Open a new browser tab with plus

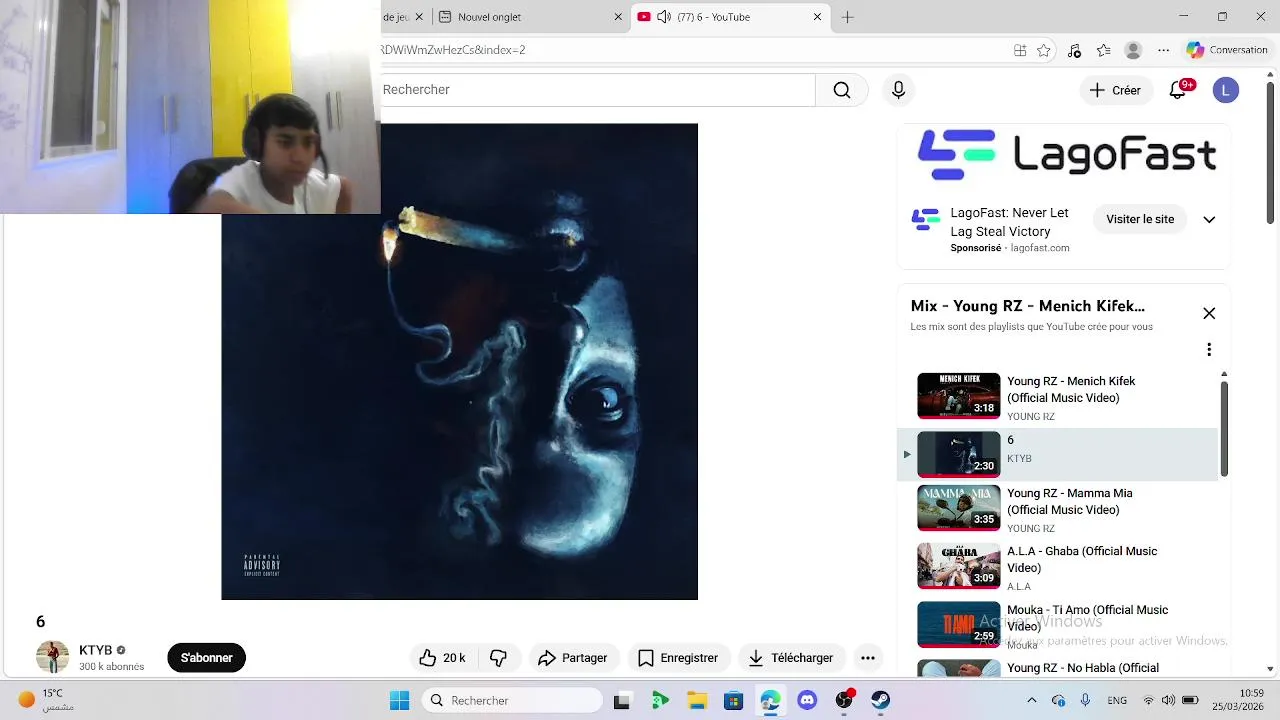coord(848,17)
